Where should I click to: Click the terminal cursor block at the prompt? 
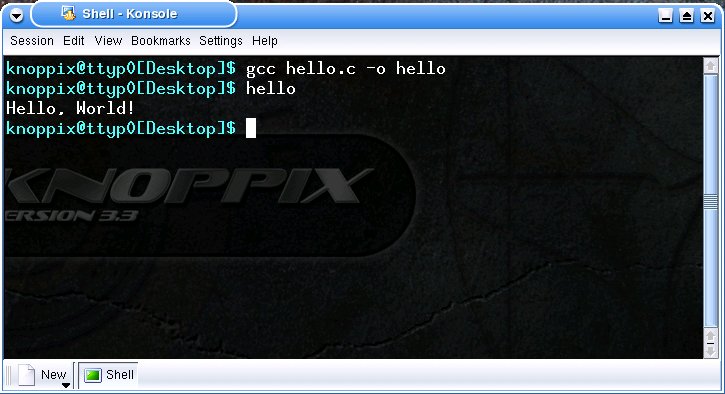[x=251, y=128]
